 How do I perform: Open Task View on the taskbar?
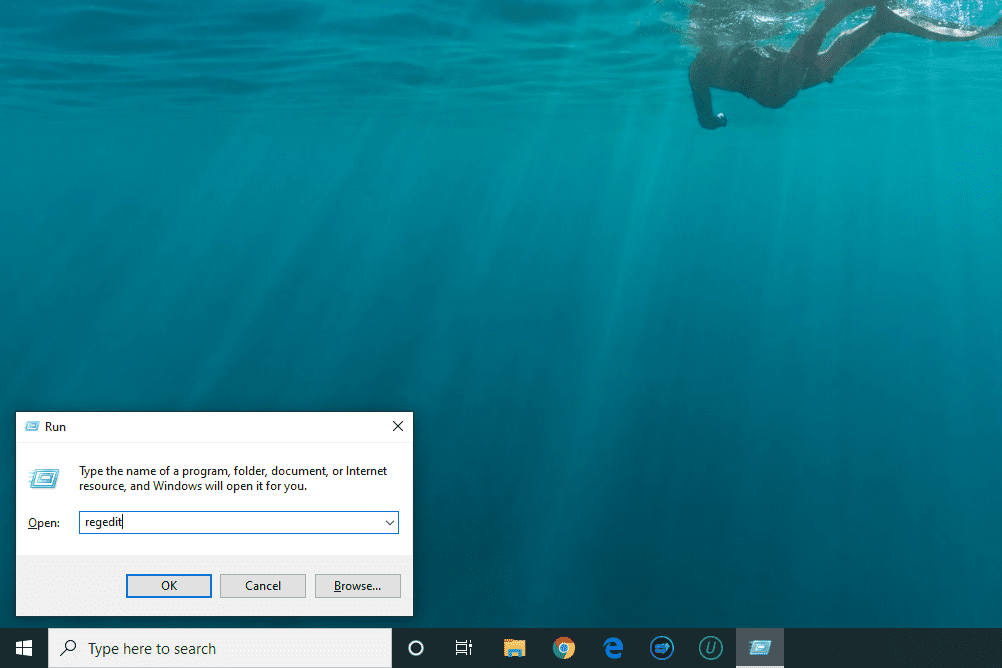point(464,648)
